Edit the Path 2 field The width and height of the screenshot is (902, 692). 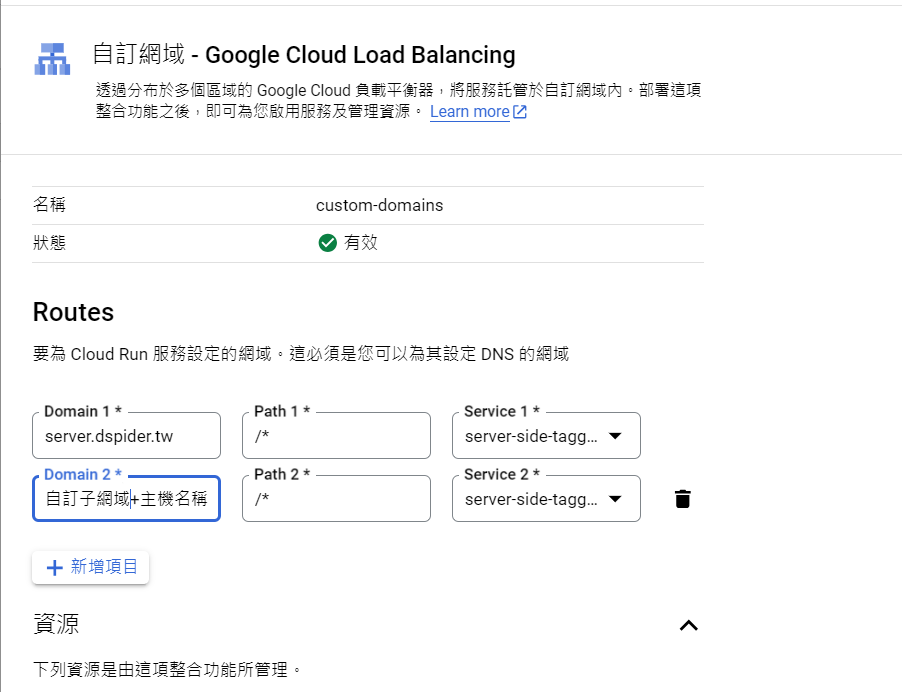click(336, 498)
